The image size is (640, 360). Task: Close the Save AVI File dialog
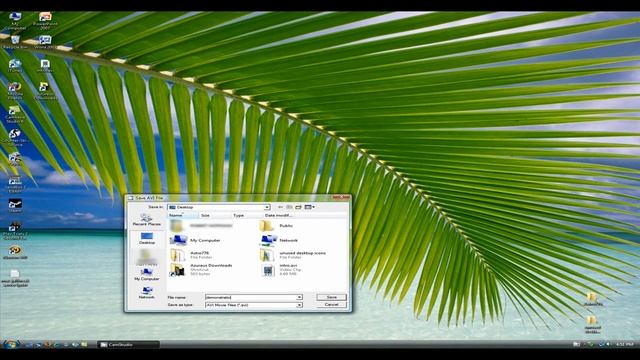pyautogui.click(x=341, y=197)
